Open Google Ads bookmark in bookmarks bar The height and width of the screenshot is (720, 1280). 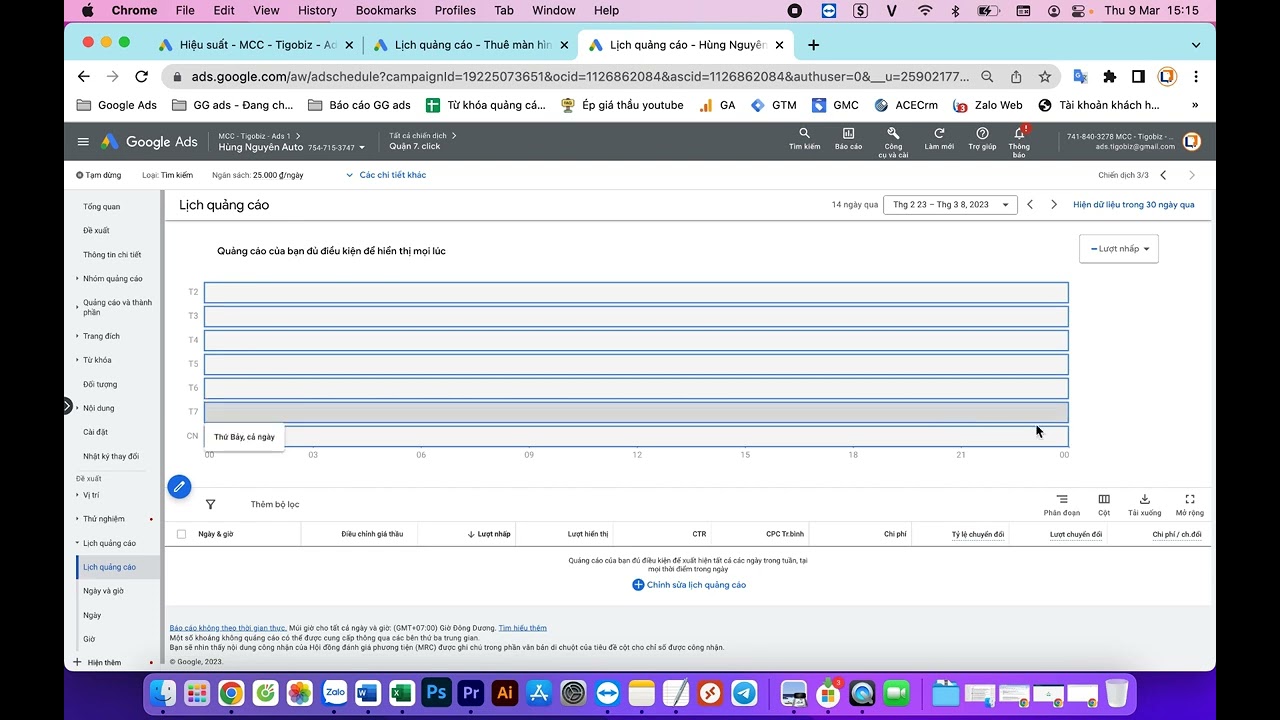point(117,105)
